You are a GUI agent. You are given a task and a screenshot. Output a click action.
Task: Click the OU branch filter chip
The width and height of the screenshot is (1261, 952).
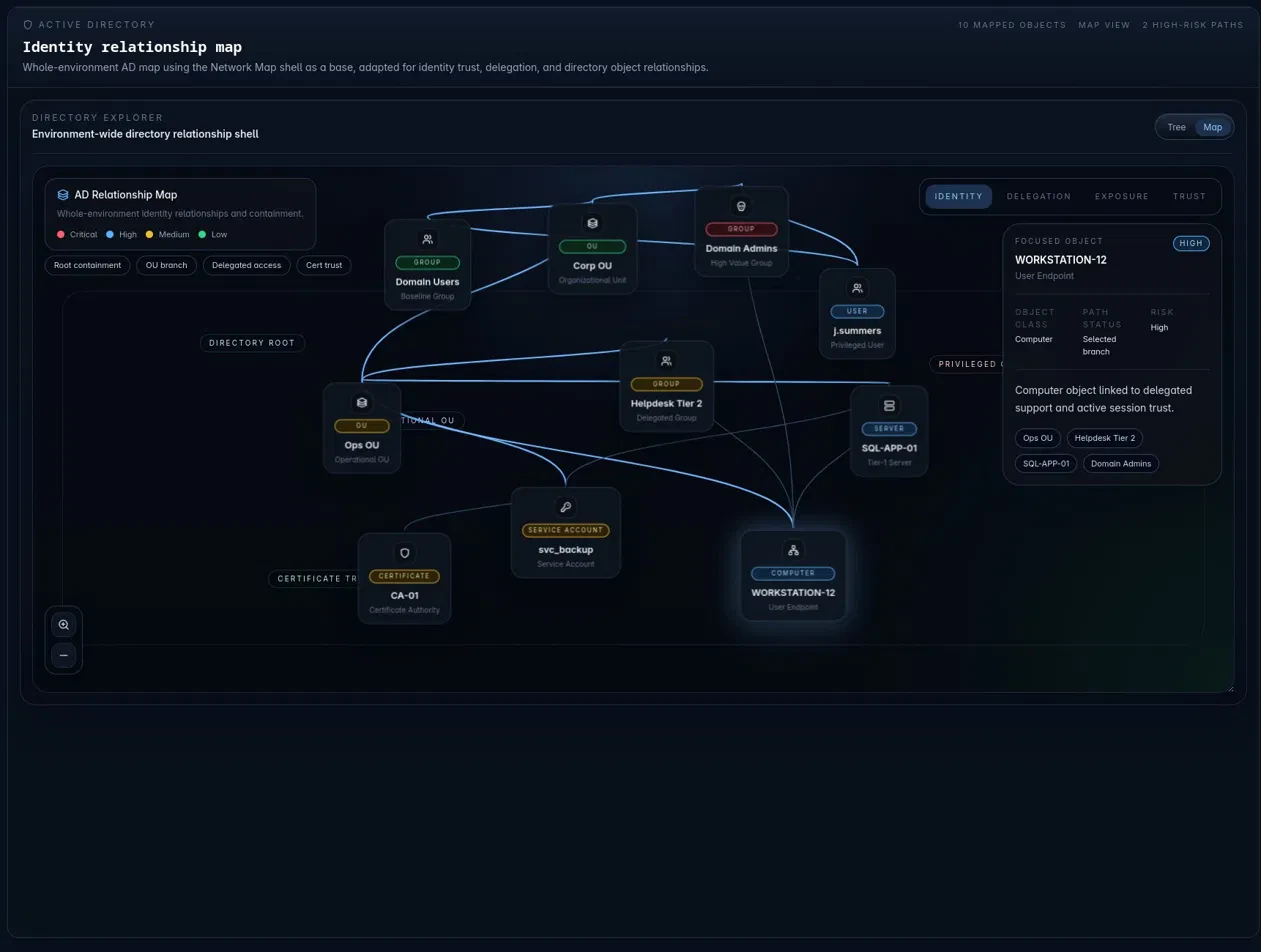pos(166,265)
